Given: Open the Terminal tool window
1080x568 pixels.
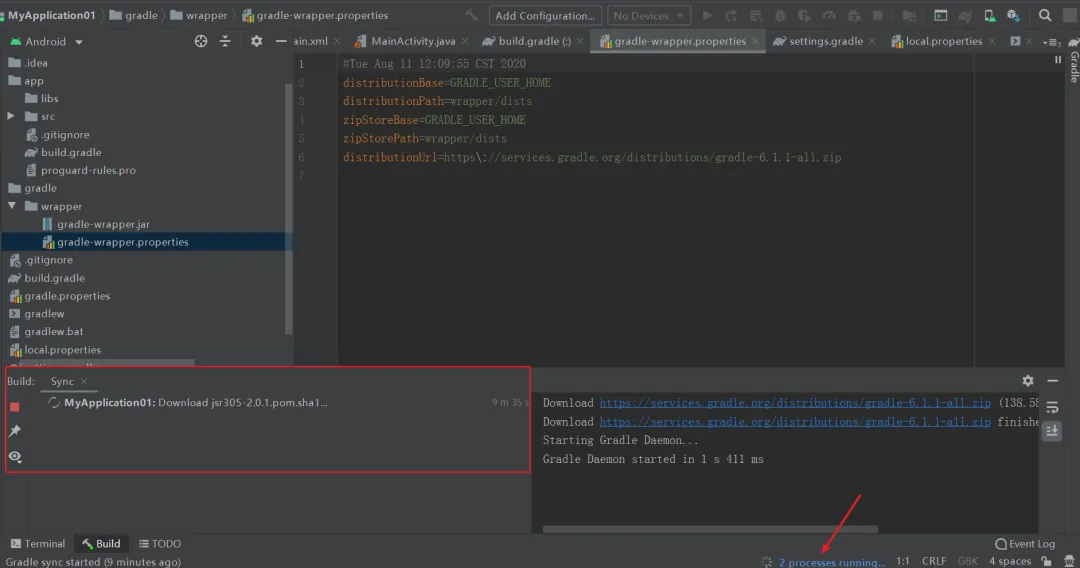Looking at the screenshot, I should 38,543.
